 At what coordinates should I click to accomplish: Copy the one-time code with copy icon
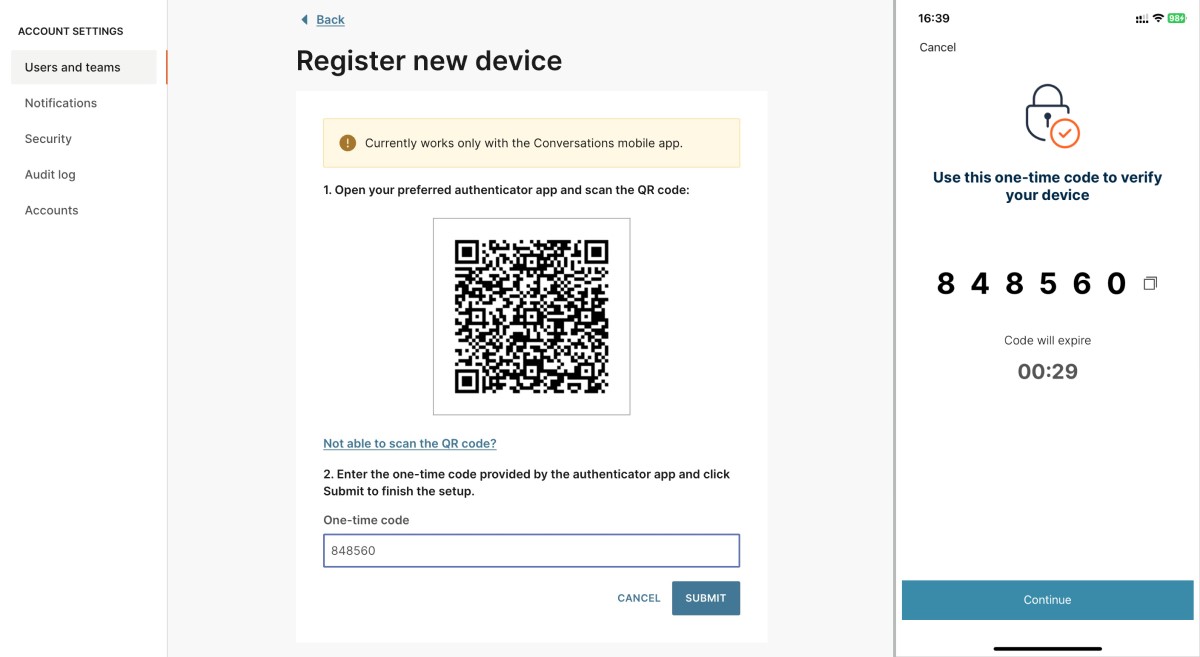tap(1150, 284)
